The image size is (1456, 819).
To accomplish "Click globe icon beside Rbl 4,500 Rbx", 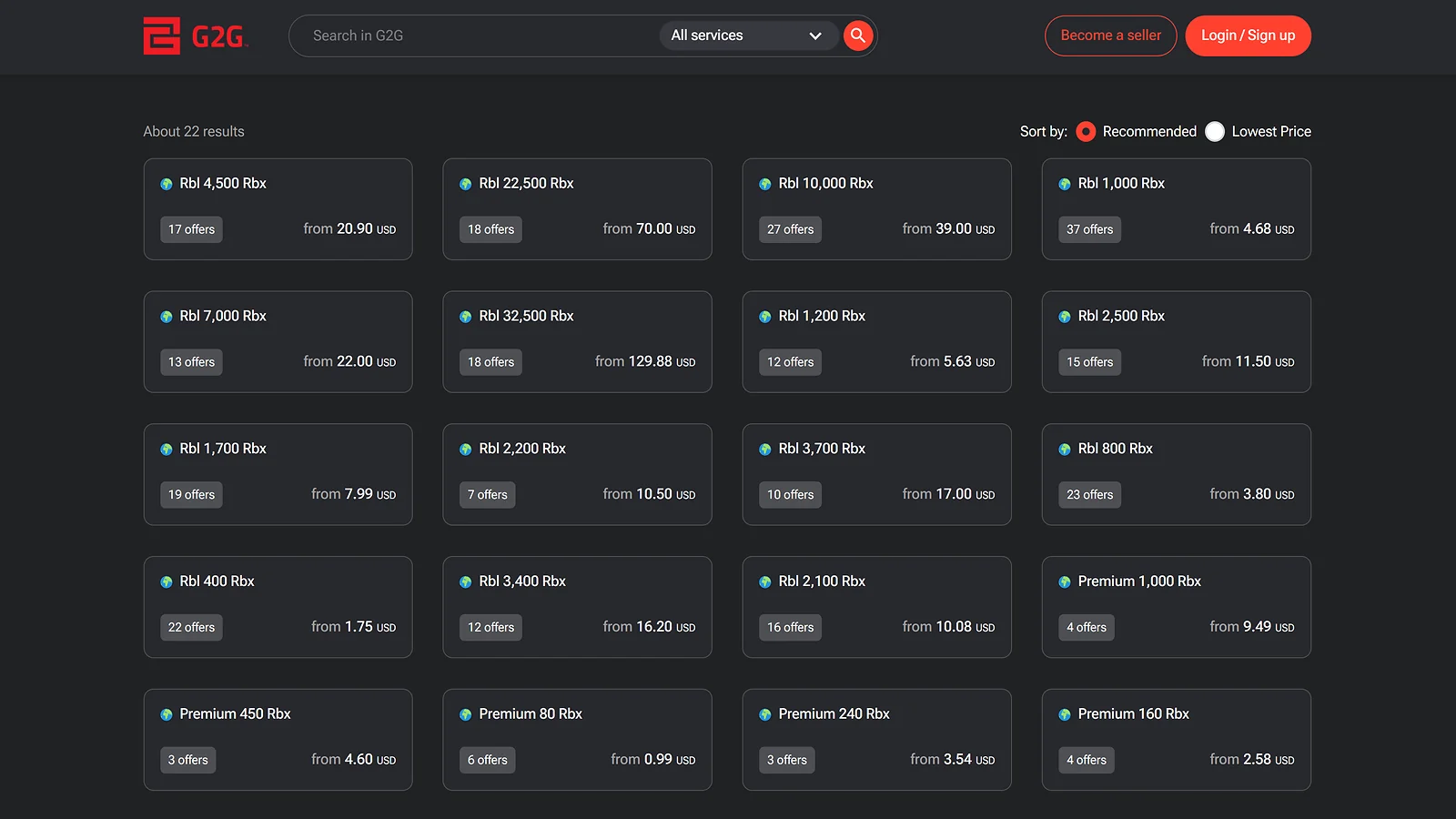I will pyautogui.click(x=167, y=184).
